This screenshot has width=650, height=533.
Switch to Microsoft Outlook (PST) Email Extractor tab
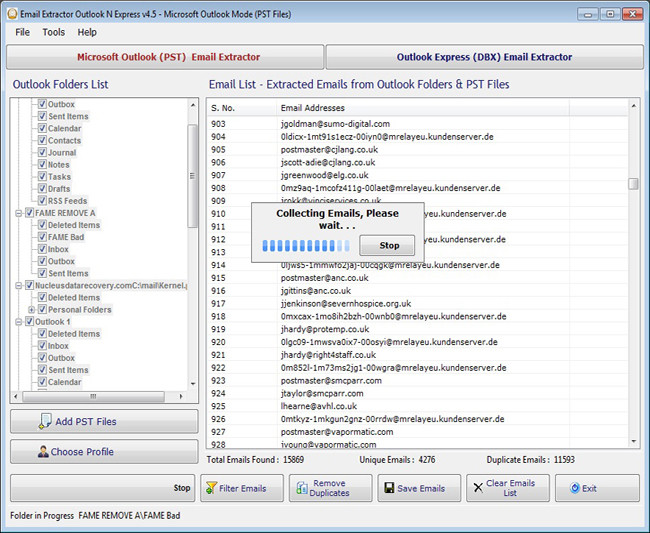click(x=165, y=57)
